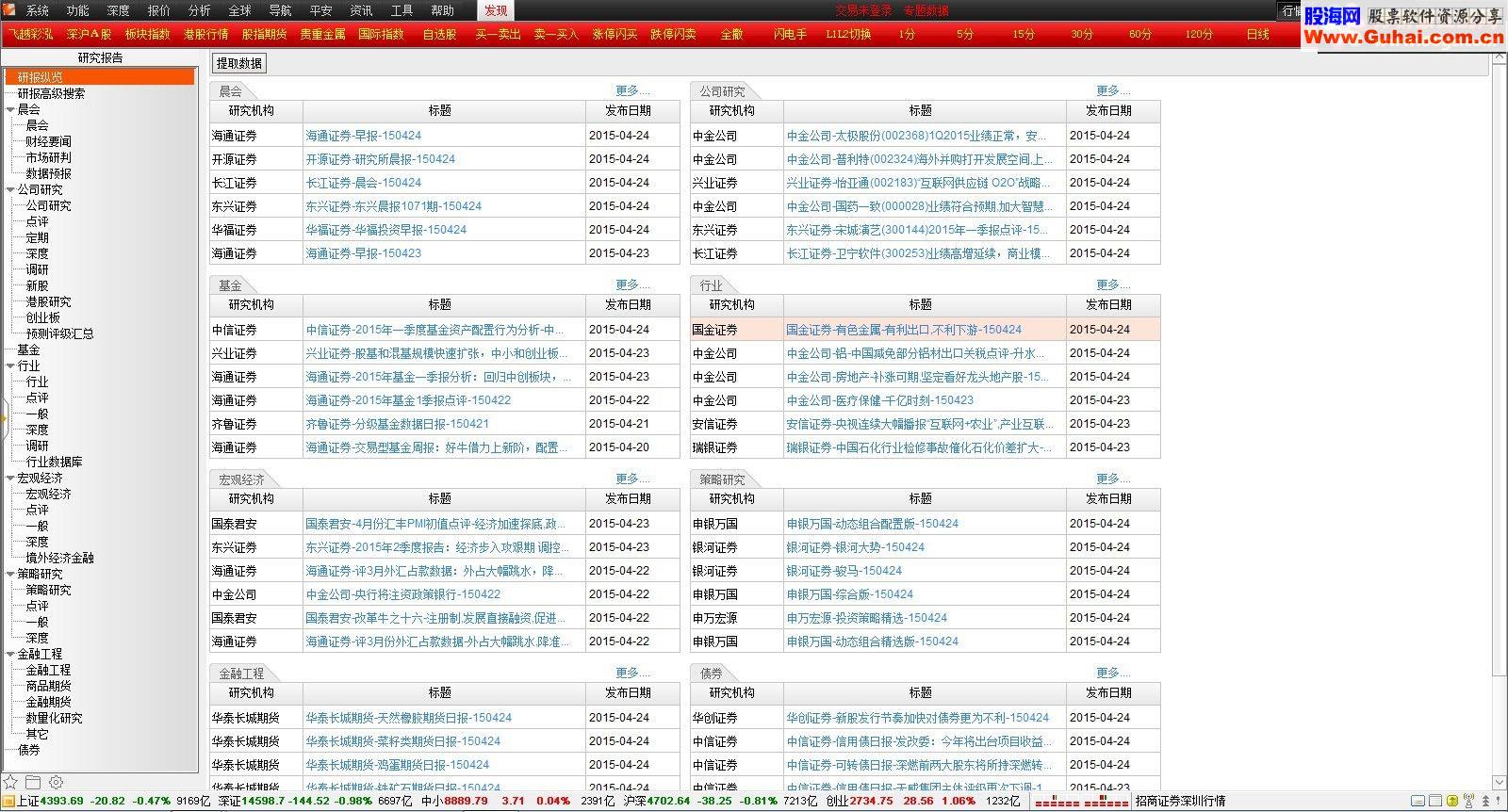
Task: Open the 分析 menu
Action: (200, 10)
